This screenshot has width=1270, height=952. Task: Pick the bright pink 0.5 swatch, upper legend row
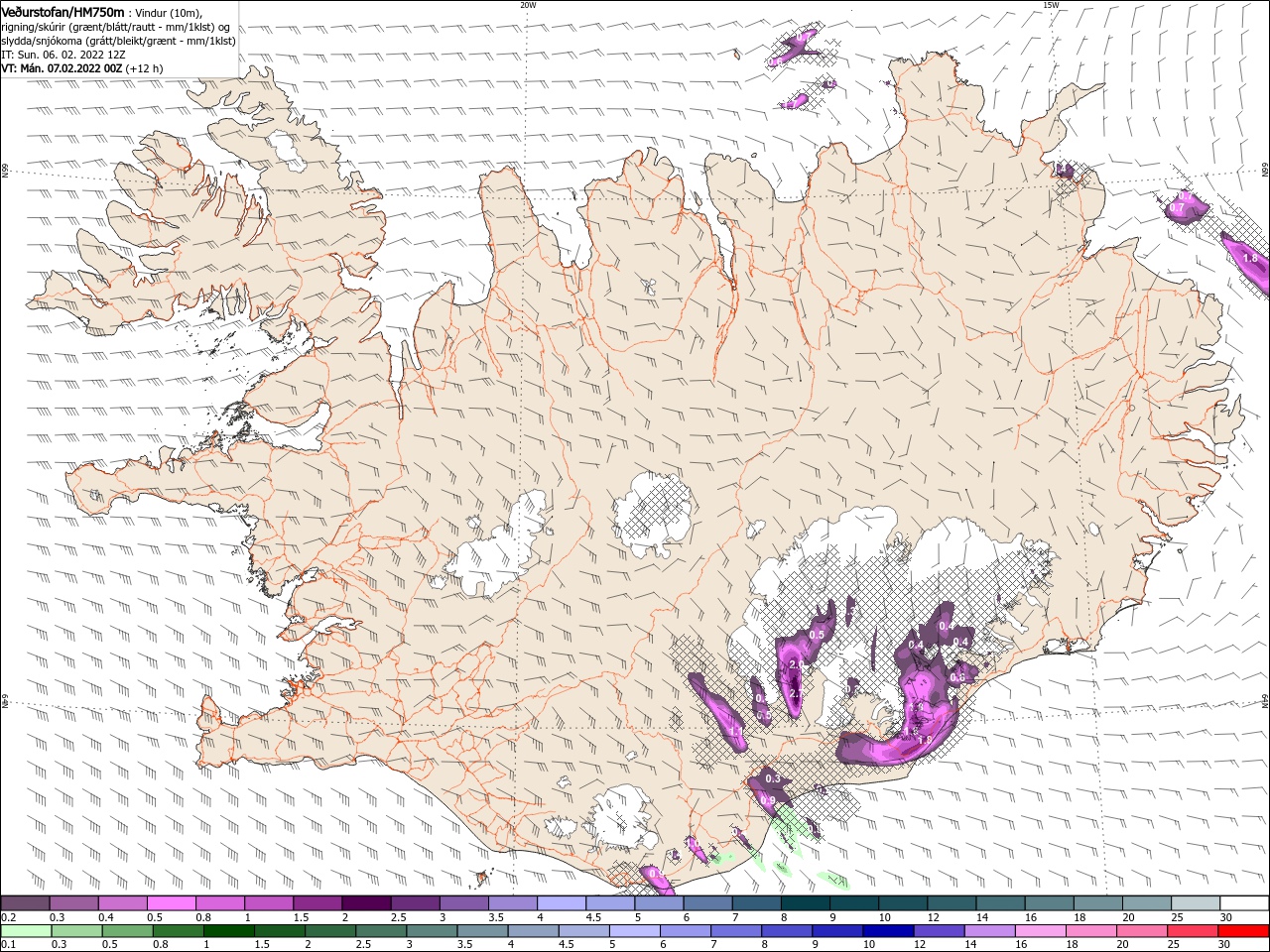click(x=172, y=903)
